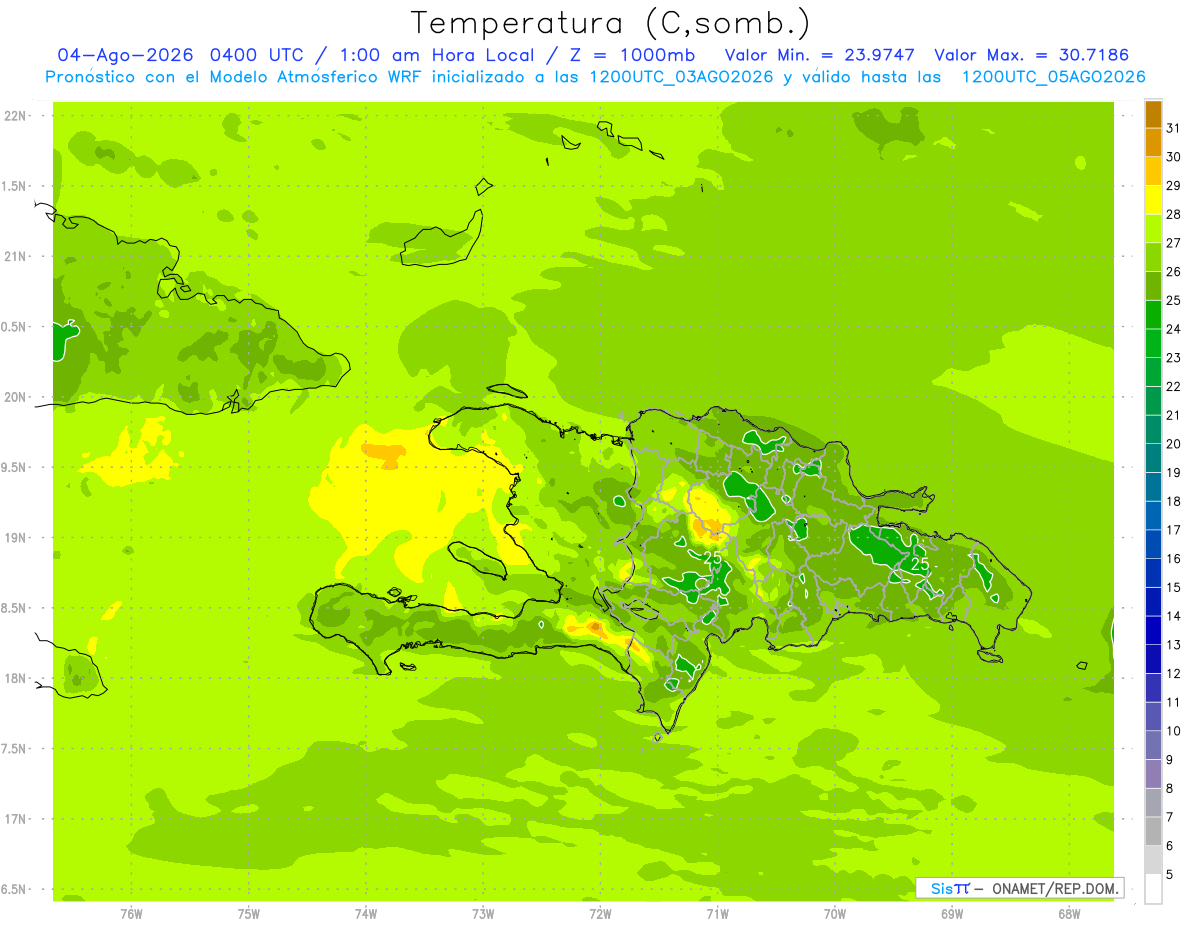Viewport: 1200px width, 927px height.
Task: Click "1:00 am Hora Local" text
Action: pos(437,55)
